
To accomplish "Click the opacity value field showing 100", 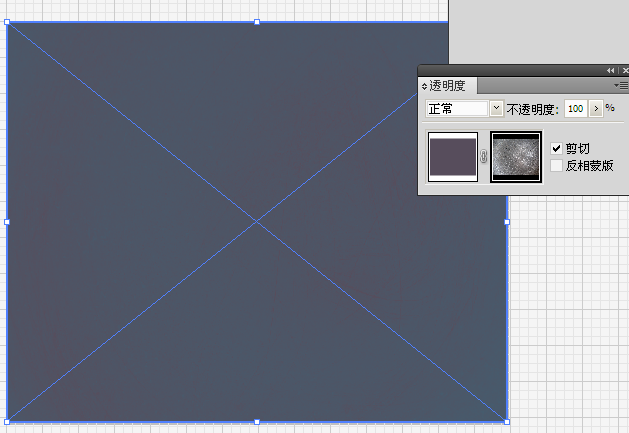I will coord(576,108).
